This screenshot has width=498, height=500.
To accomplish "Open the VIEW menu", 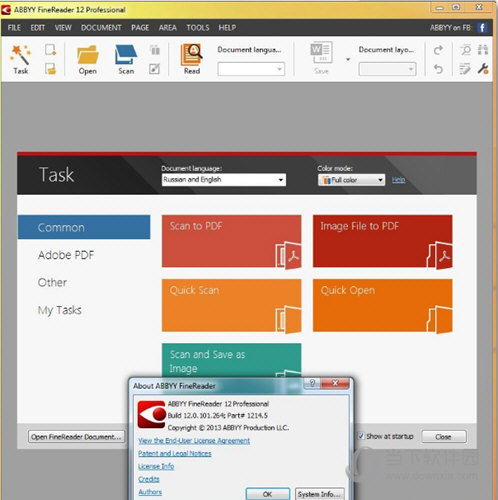I will [63, 28].
